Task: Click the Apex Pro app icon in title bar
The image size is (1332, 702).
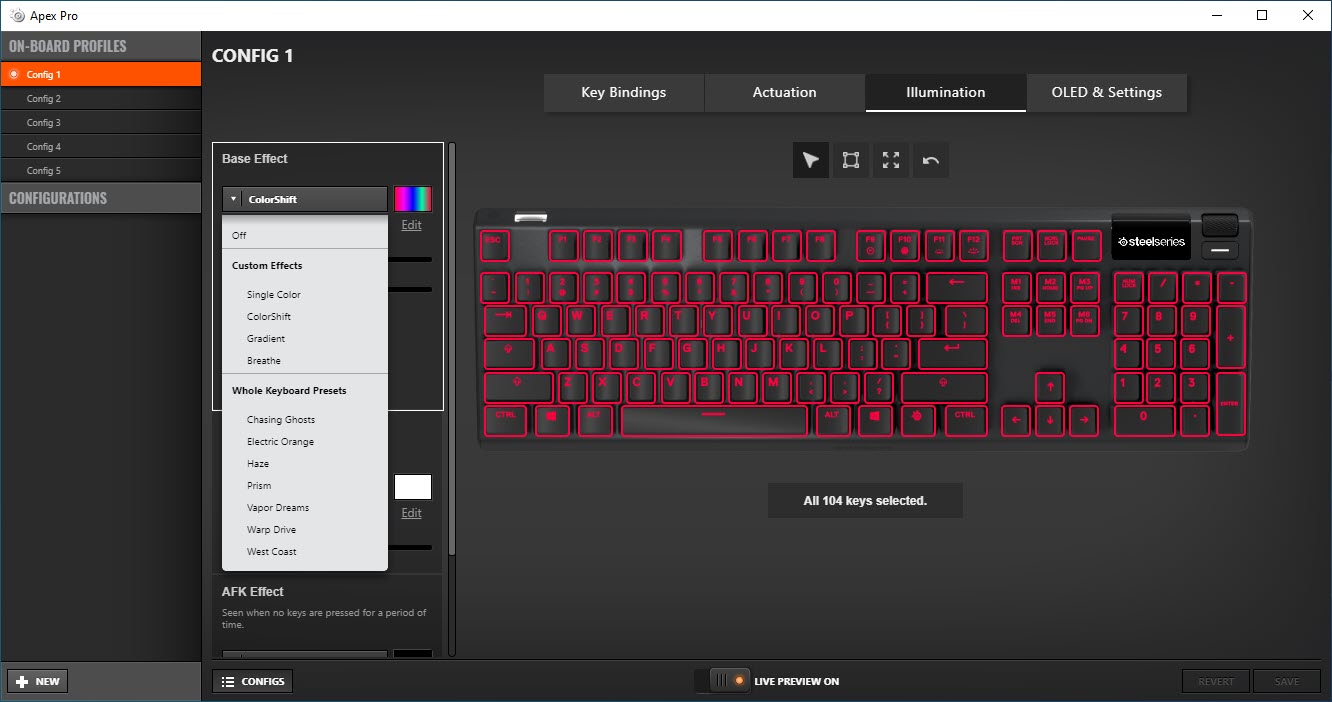Action: 17,15
